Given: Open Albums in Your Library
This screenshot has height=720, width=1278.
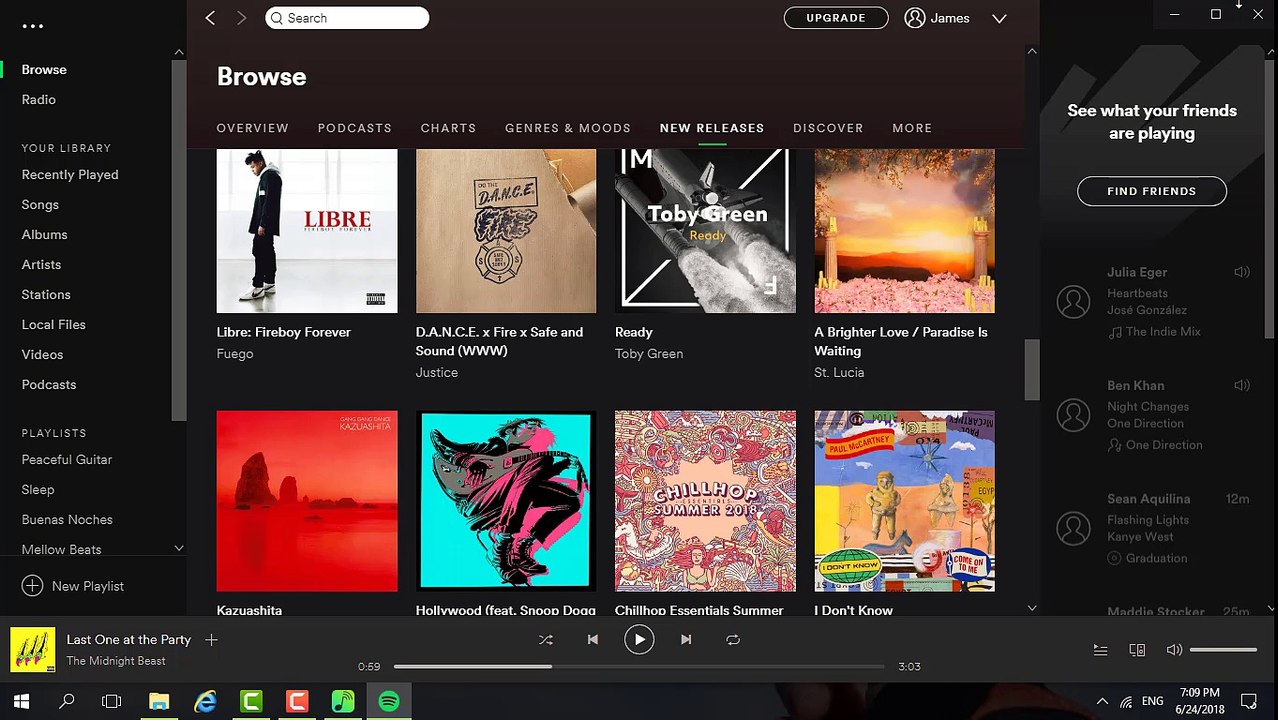Looking at the screenshot, I should pyautogui.click(x=45, y=235).
